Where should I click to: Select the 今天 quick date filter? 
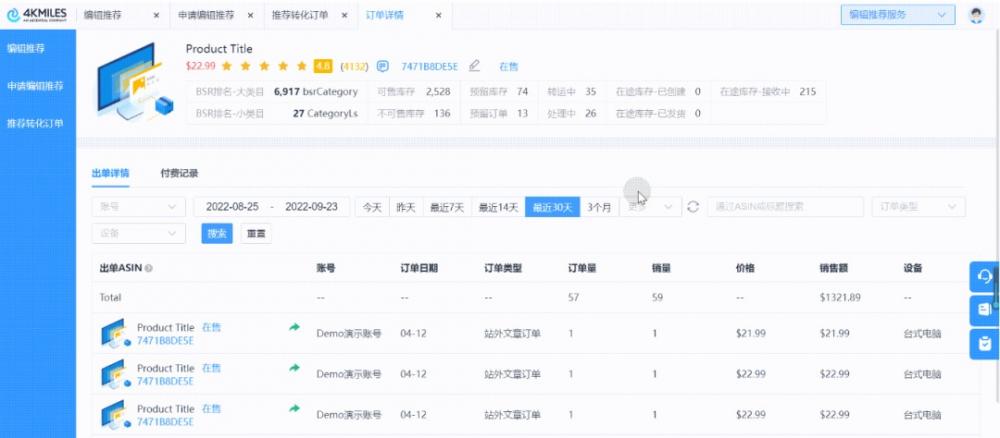(x=372, y=207)
